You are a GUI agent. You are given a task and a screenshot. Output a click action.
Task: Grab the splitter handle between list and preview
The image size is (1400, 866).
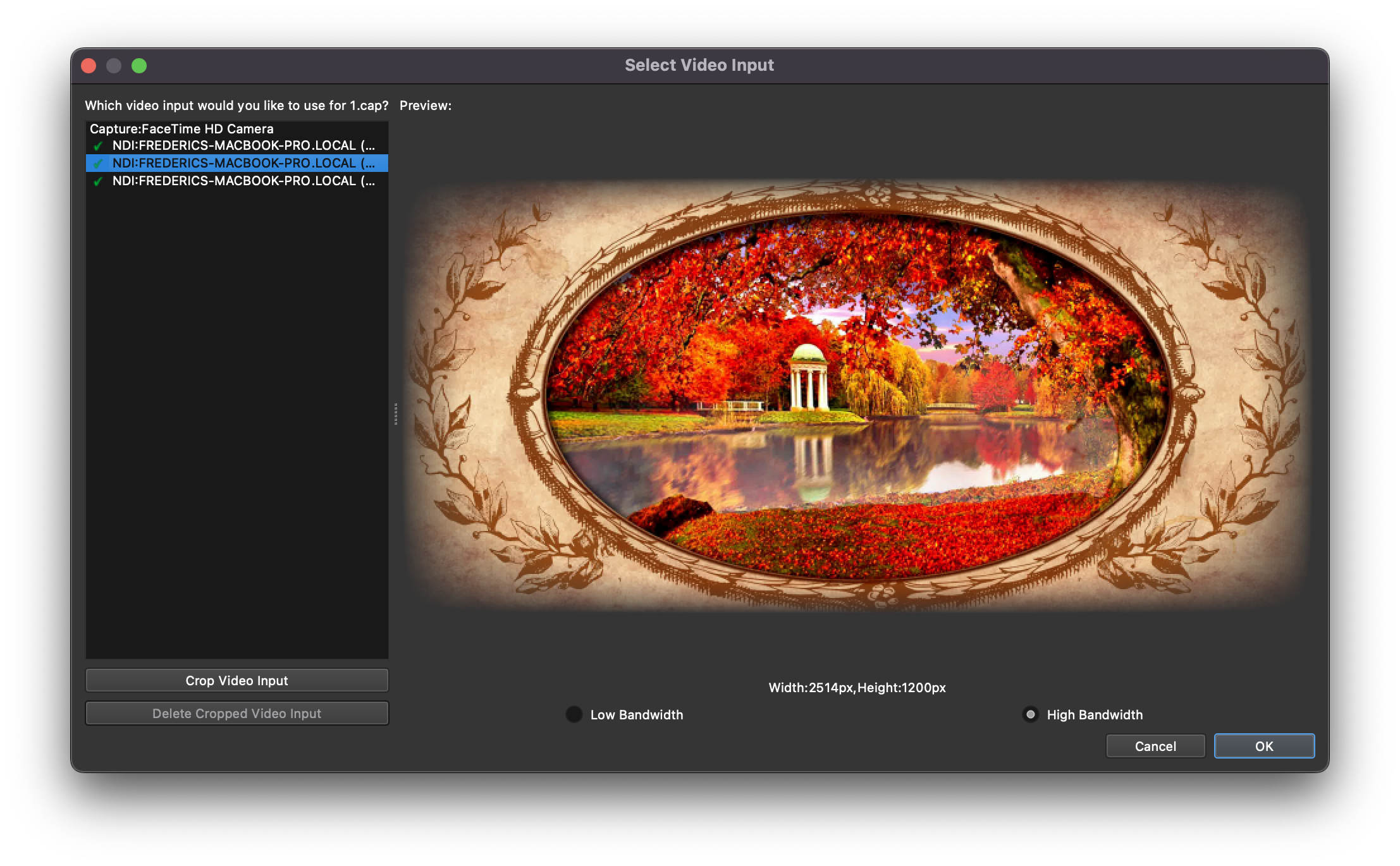396,414
